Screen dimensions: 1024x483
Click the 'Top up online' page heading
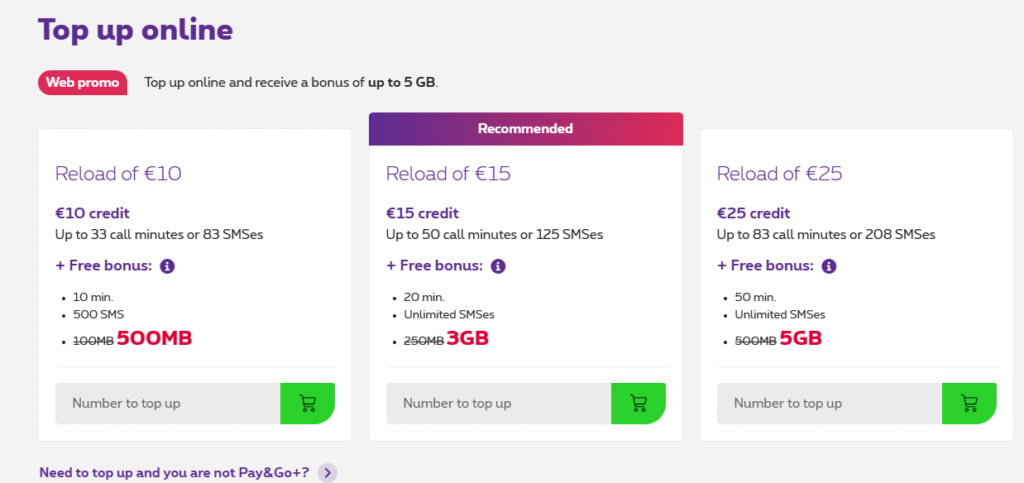pos(135,29)
